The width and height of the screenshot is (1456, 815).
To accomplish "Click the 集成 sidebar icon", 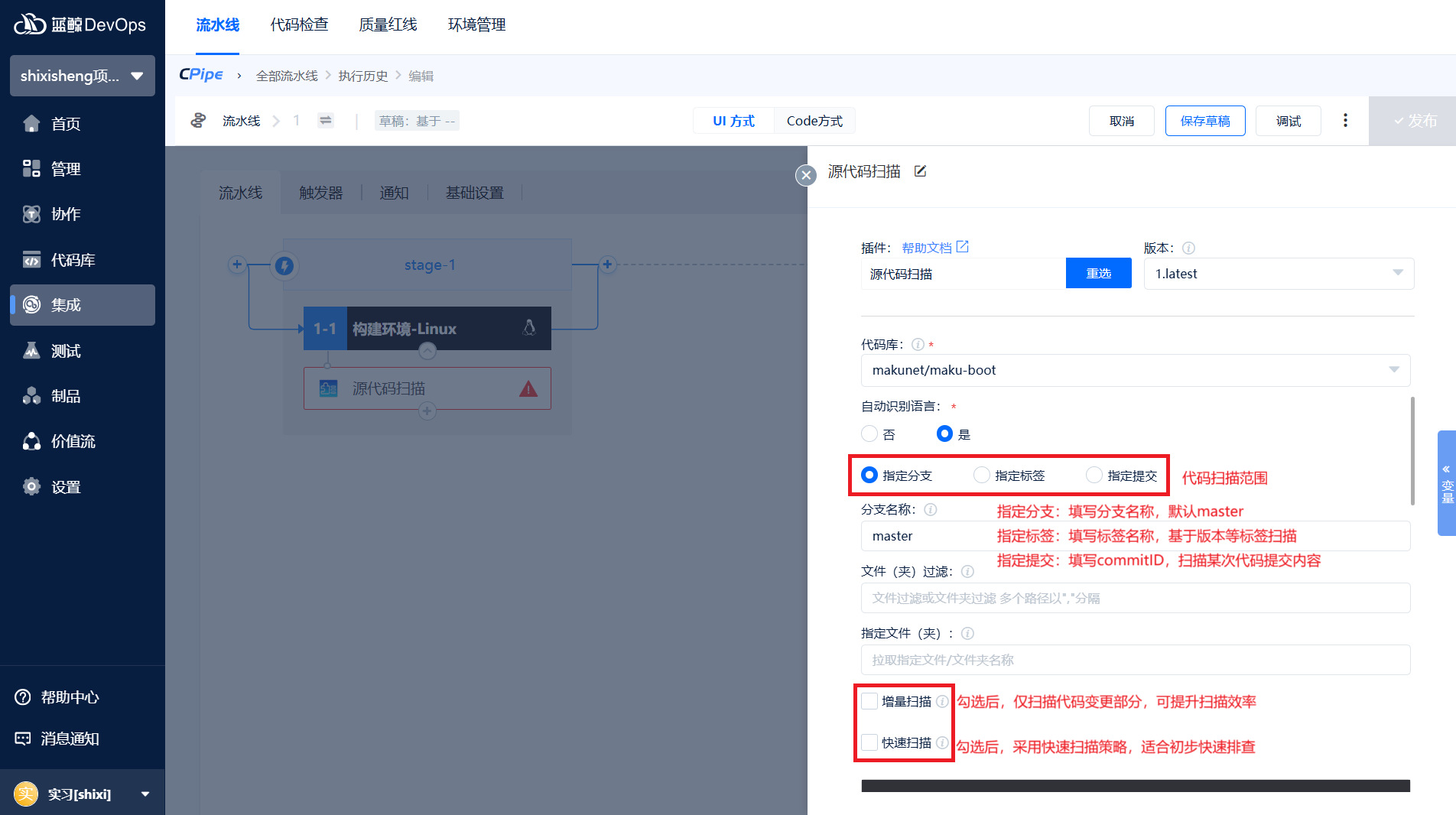I will (x=31, y=305).
